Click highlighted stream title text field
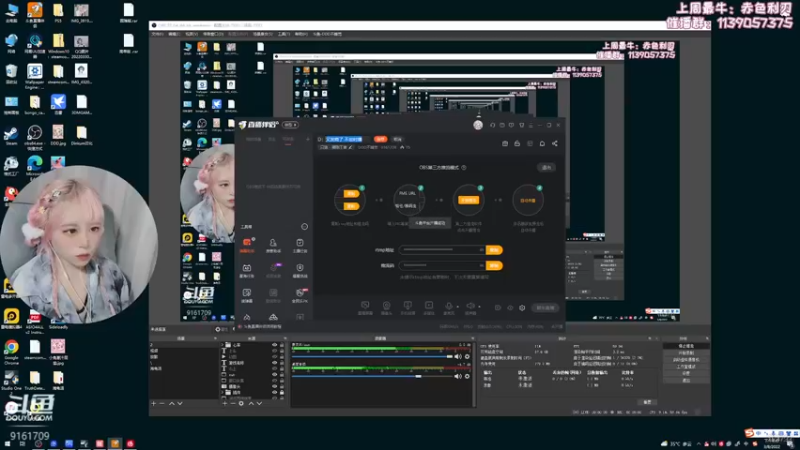Image resolution: width=800 pixels, height=450 pixels. point(345,139)
